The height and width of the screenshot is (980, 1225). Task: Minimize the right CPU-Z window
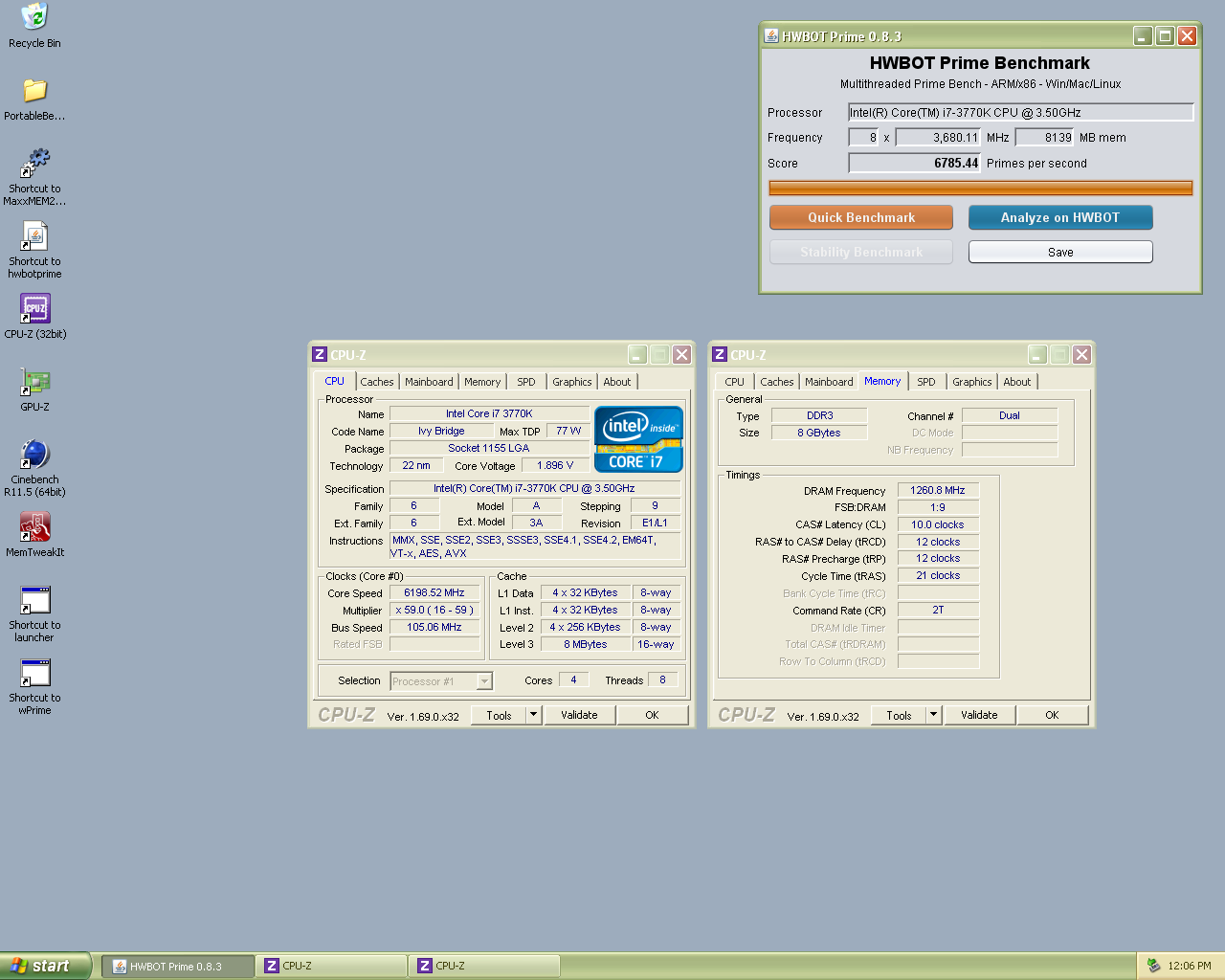coord(1037,354)
